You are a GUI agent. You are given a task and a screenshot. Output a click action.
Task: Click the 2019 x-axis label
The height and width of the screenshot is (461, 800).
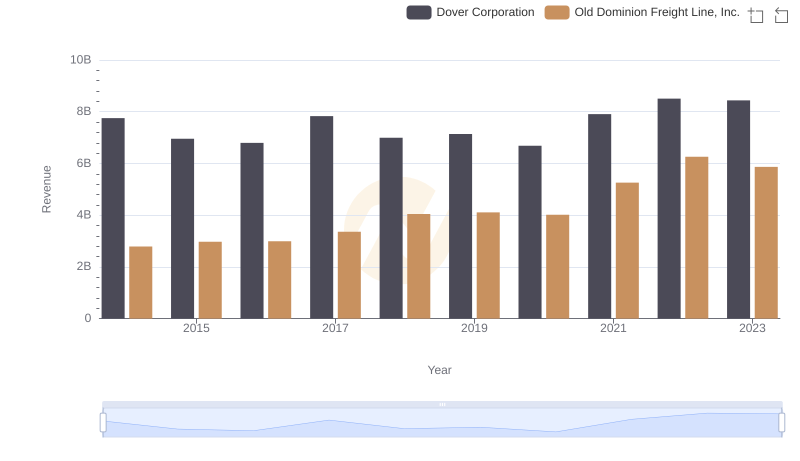tap(474, 328)
